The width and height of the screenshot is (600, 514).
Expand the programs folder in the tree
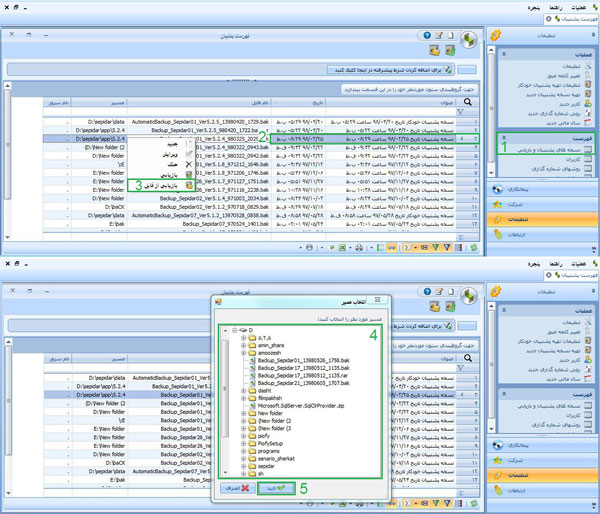244,450
